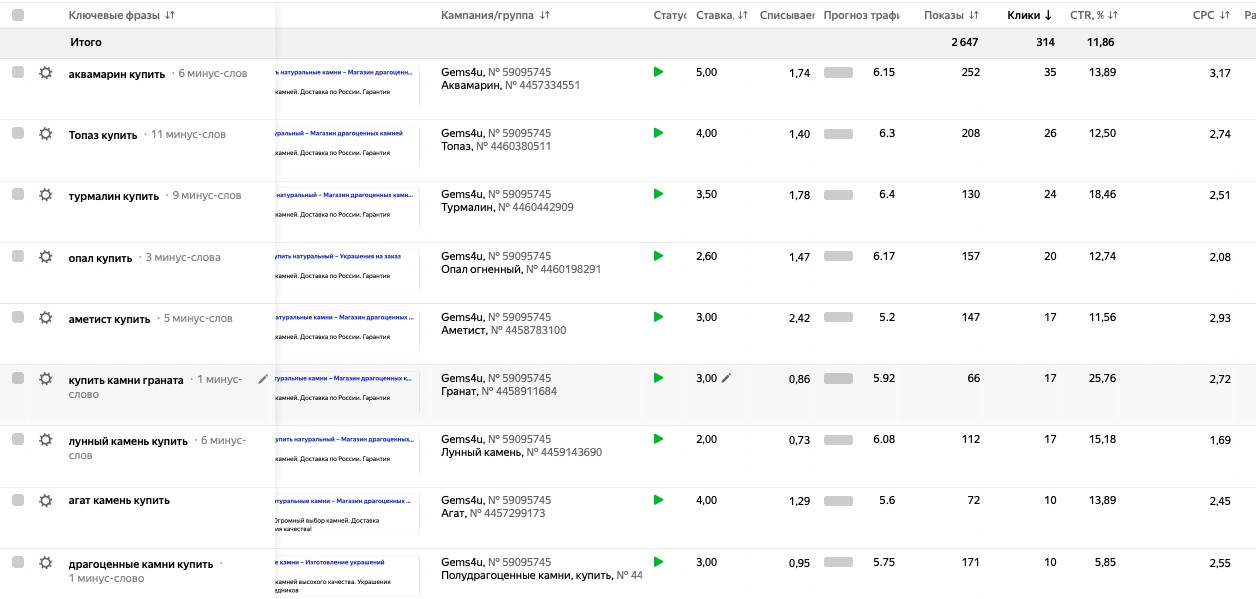Tick the select-all checkbox in header
1256x599 pixels.
pos(18,15)
